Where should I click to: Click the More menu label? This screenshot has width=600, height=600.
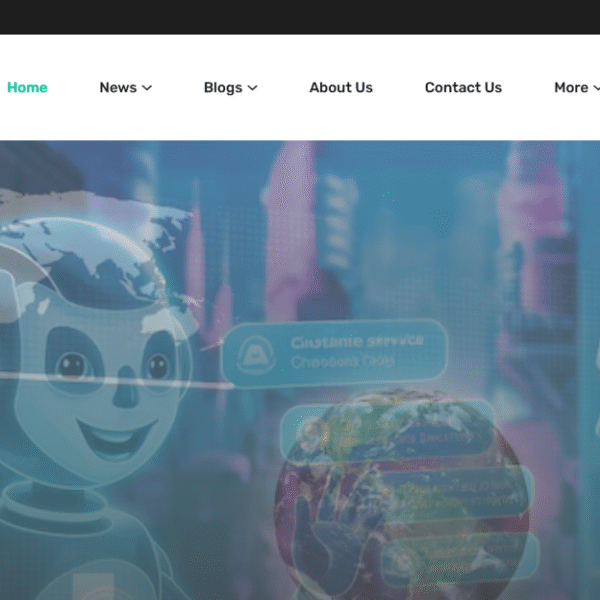click(570, 87)
